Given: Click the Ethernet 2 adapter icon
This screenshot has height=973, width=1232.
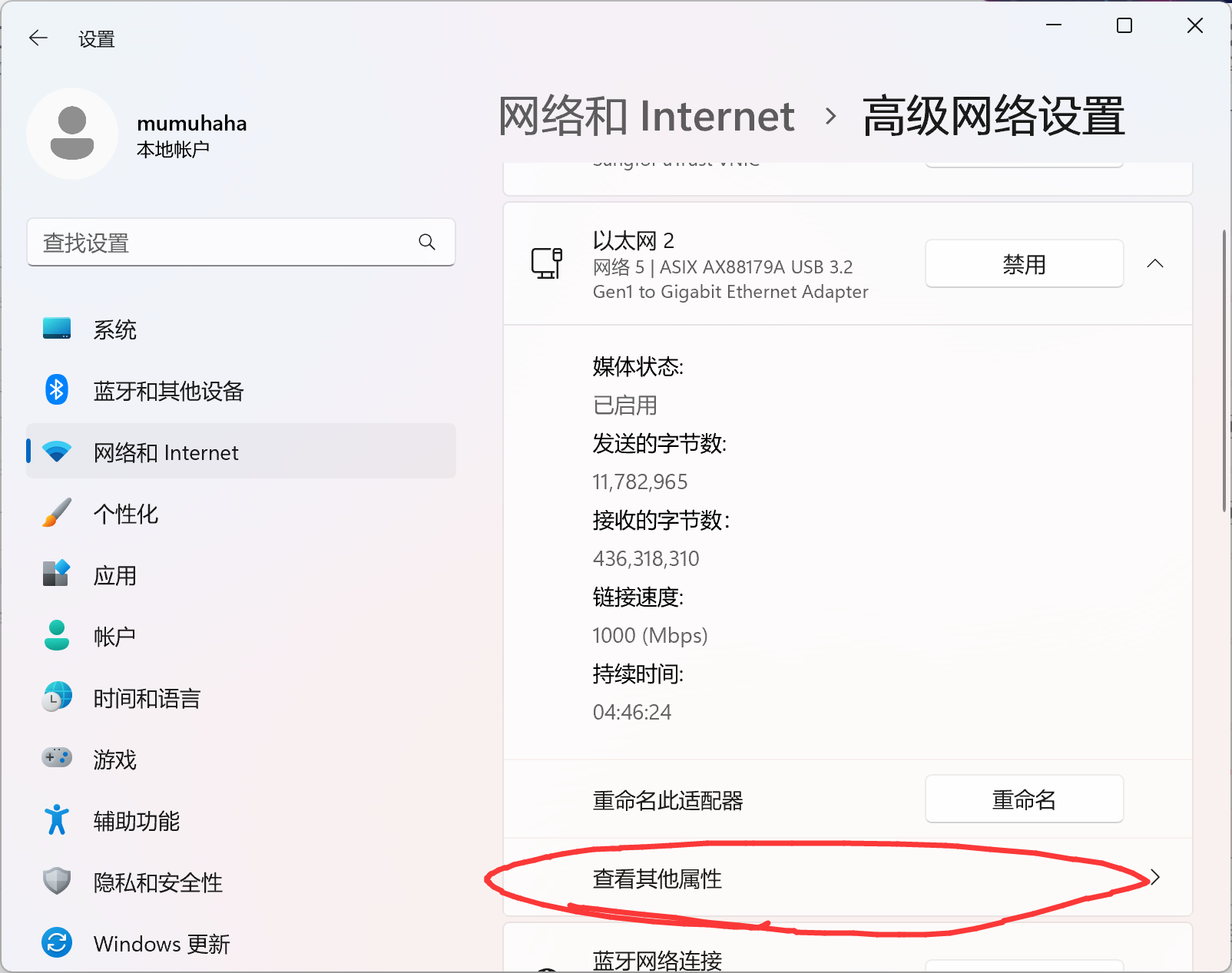Looking at the screenshot, I should (x=547, y=263).
